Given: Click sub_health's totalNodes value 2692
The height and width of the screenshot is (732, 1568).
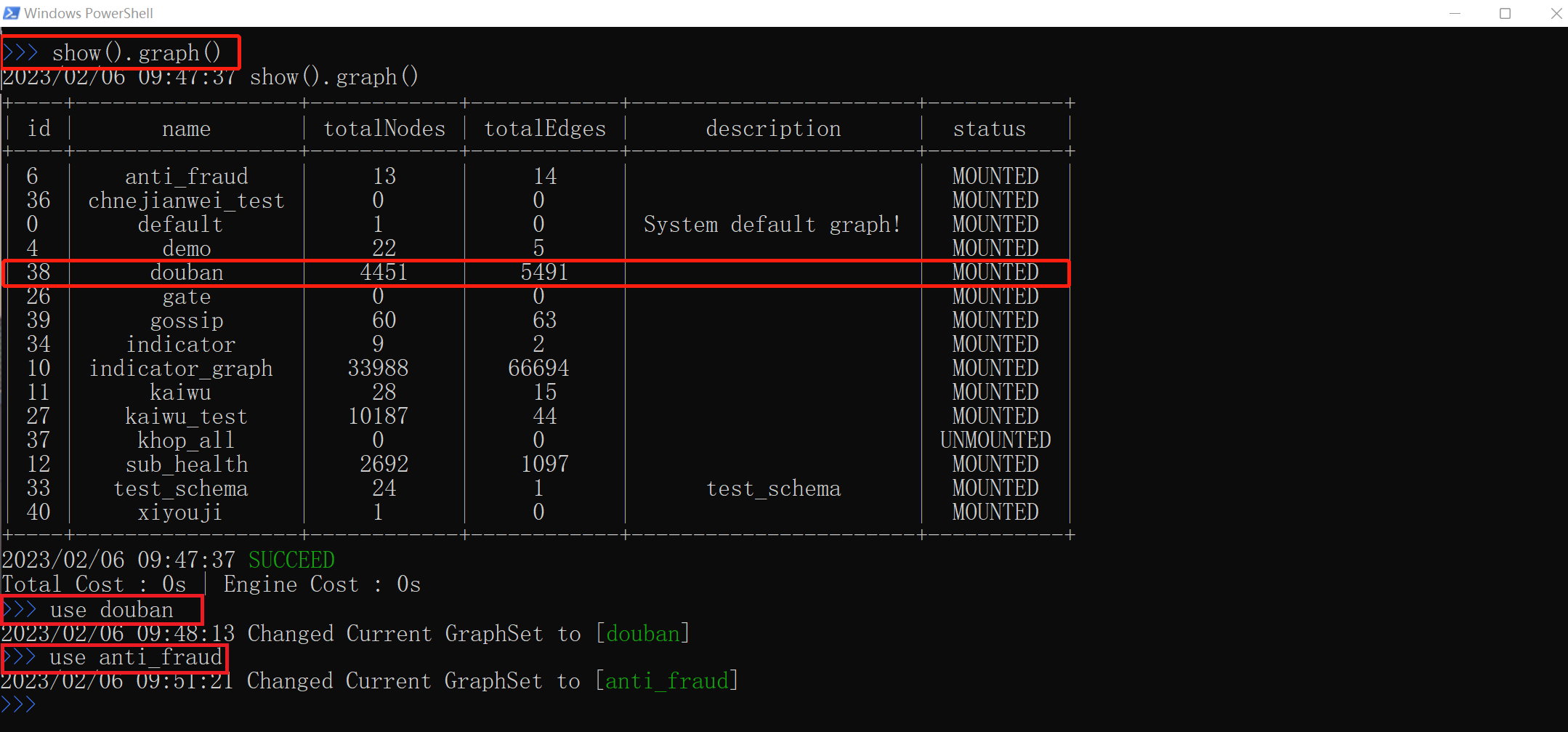Looking at the screenshot, I should click(x=384, y=464).
